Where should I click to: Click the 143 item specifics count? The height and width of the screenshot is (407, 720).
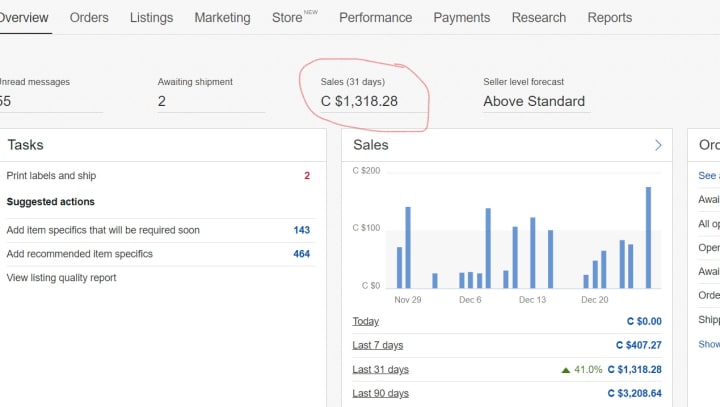pyautogui.click(x=302, y=230)
